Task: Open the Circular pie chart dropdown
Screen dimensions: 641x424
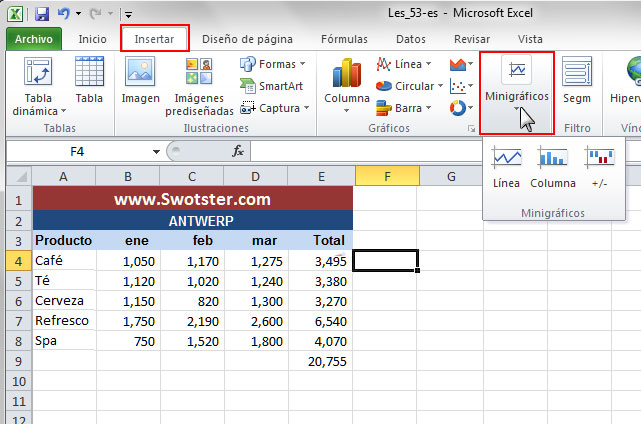Action: pos(410,86)
